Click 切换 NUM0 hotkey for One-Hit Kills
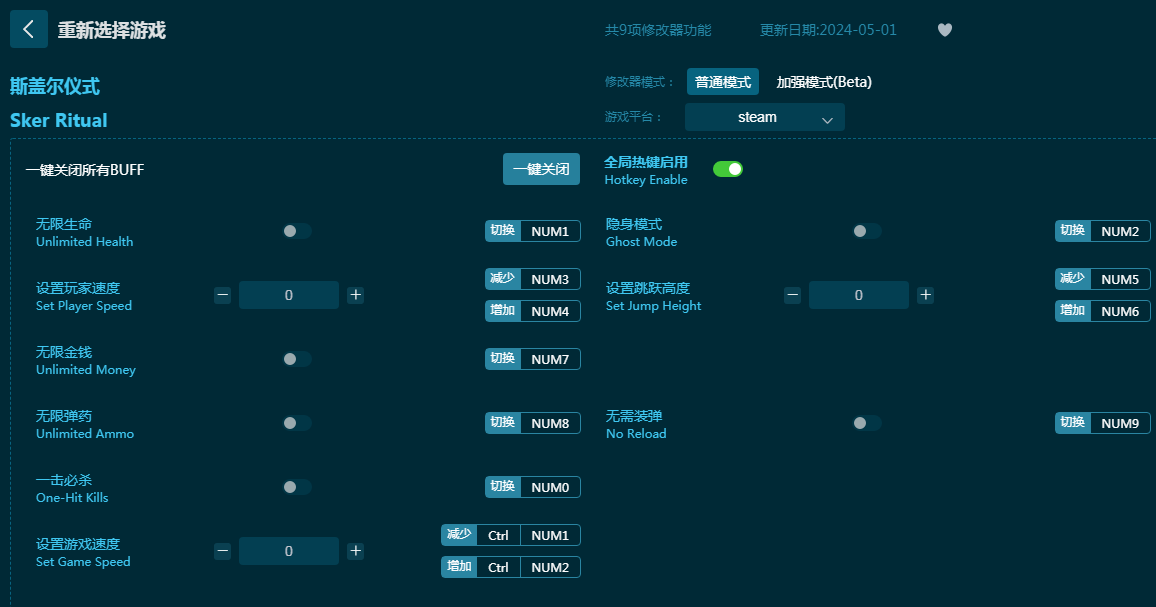This screenshot has height=607, width=1156. (532, 488)
